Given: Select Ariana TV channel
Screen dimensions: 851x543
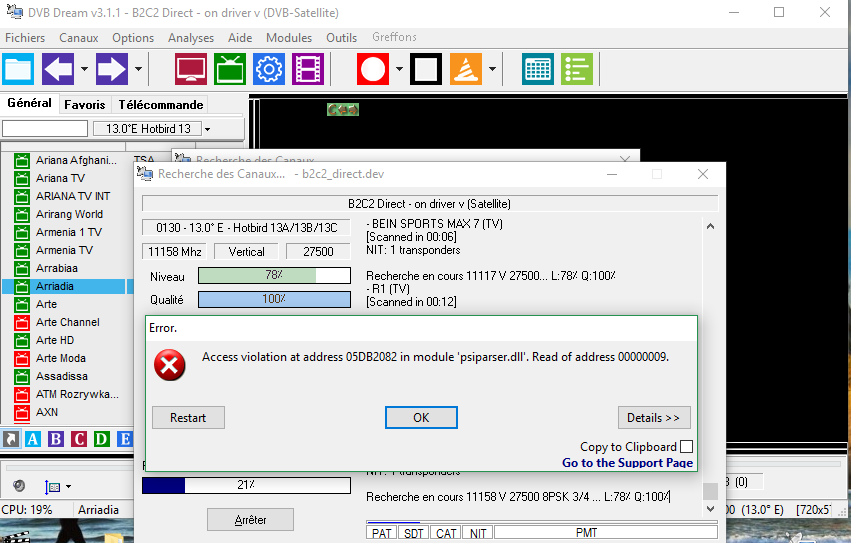Looking at the screenshot, I should [x=60, y=178].
